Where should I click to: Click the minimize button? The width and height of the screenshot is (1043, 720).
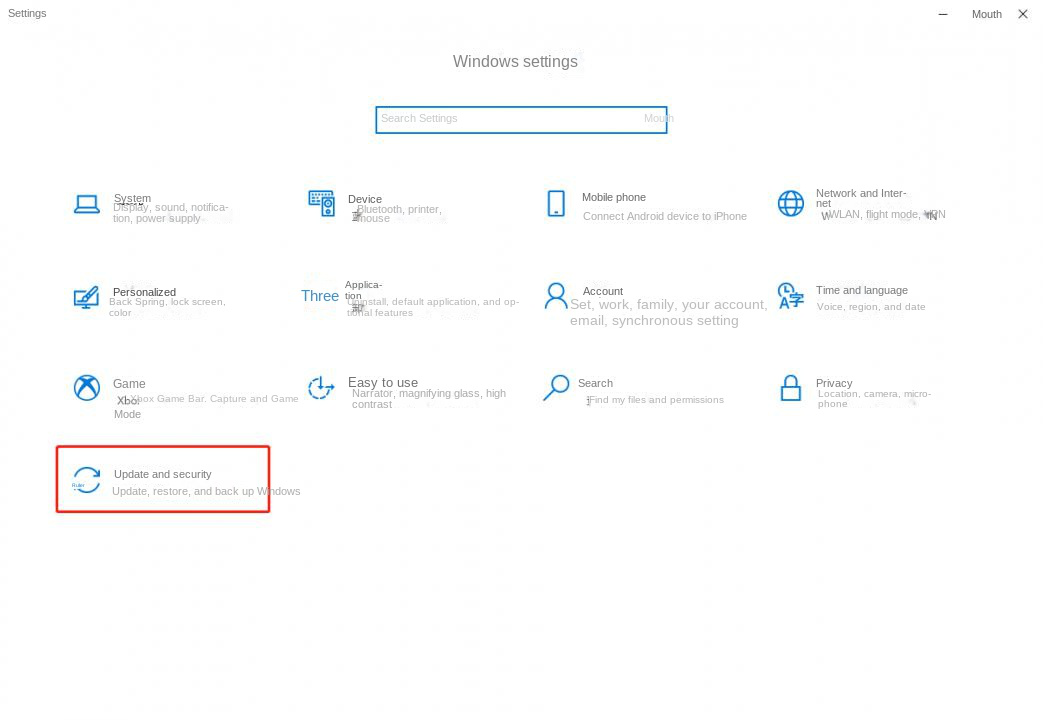(942, 14)
